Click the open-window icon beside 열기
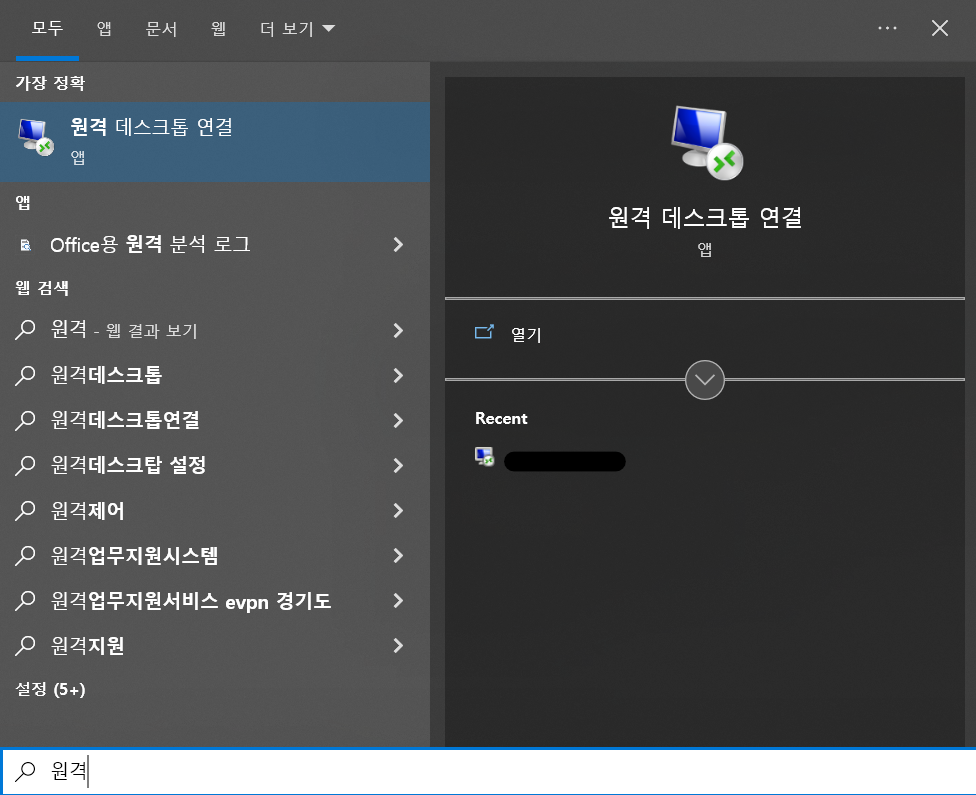The height and width of the screenshot is (795, 976). tap(484, 332)
